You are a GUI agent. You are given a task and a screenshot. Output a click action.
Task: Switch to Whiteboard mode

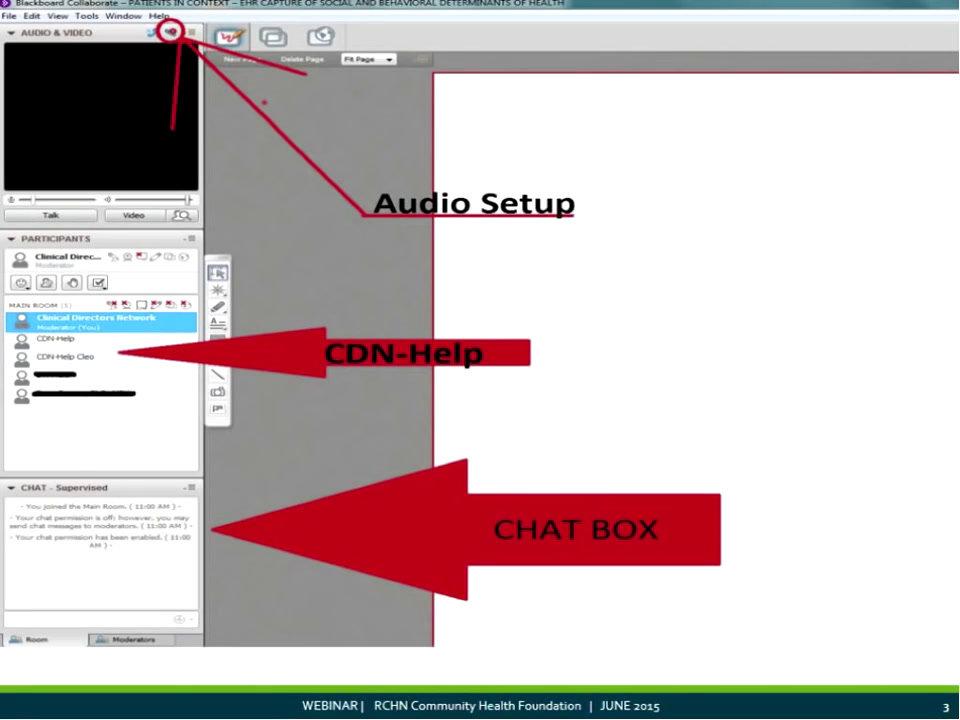click(x=230, y=37)
